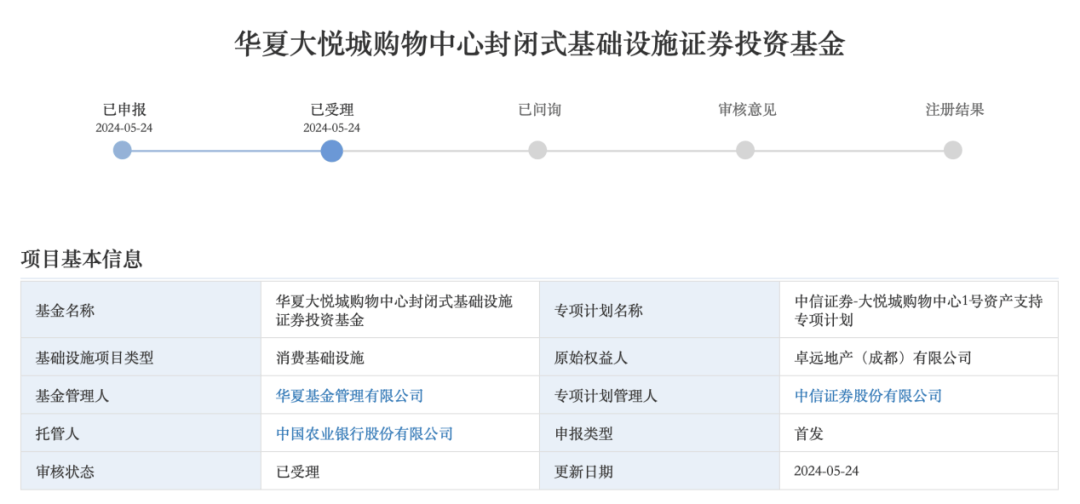Screen dimensions: 1080x504
Task: Click the 专项计划管理人 label cell
Action: click(659, 395)
